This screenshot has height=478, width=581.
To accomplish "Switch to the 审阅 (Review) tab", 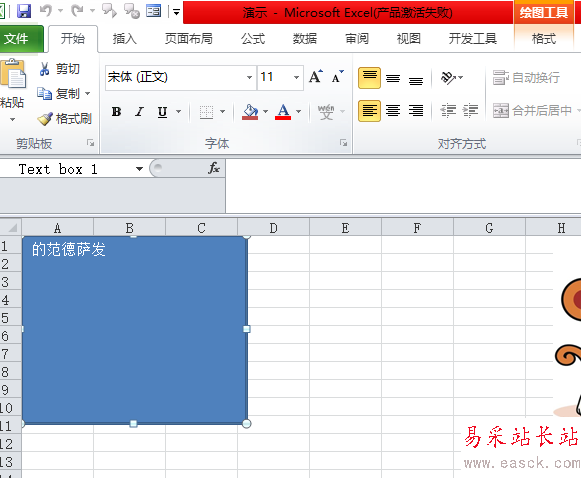I will pos(357,39).
